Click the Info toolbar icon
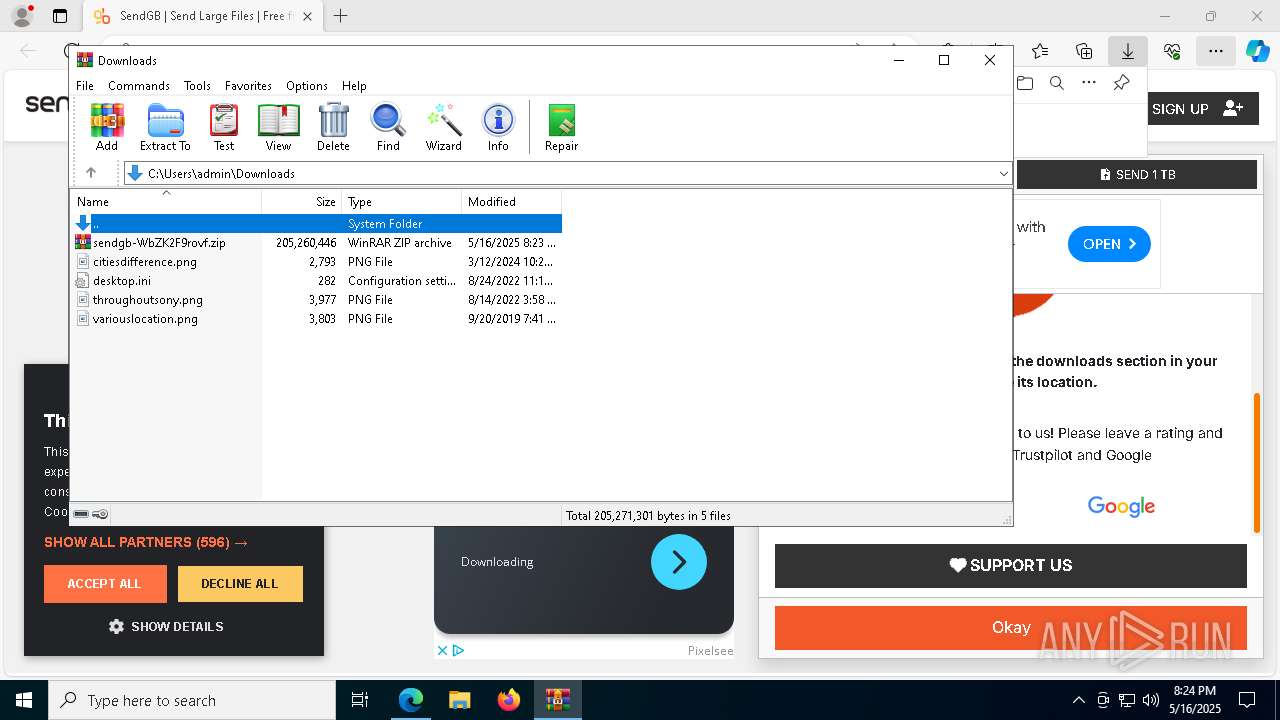Viewport: 1280px width, 720px height. point(498,127)
